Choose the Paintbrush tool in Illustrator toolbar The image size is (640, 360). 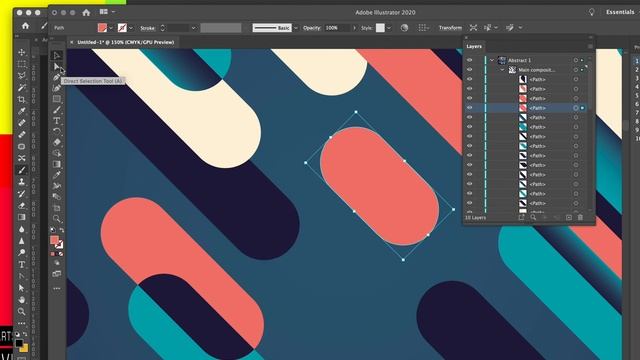coord(57,109)
